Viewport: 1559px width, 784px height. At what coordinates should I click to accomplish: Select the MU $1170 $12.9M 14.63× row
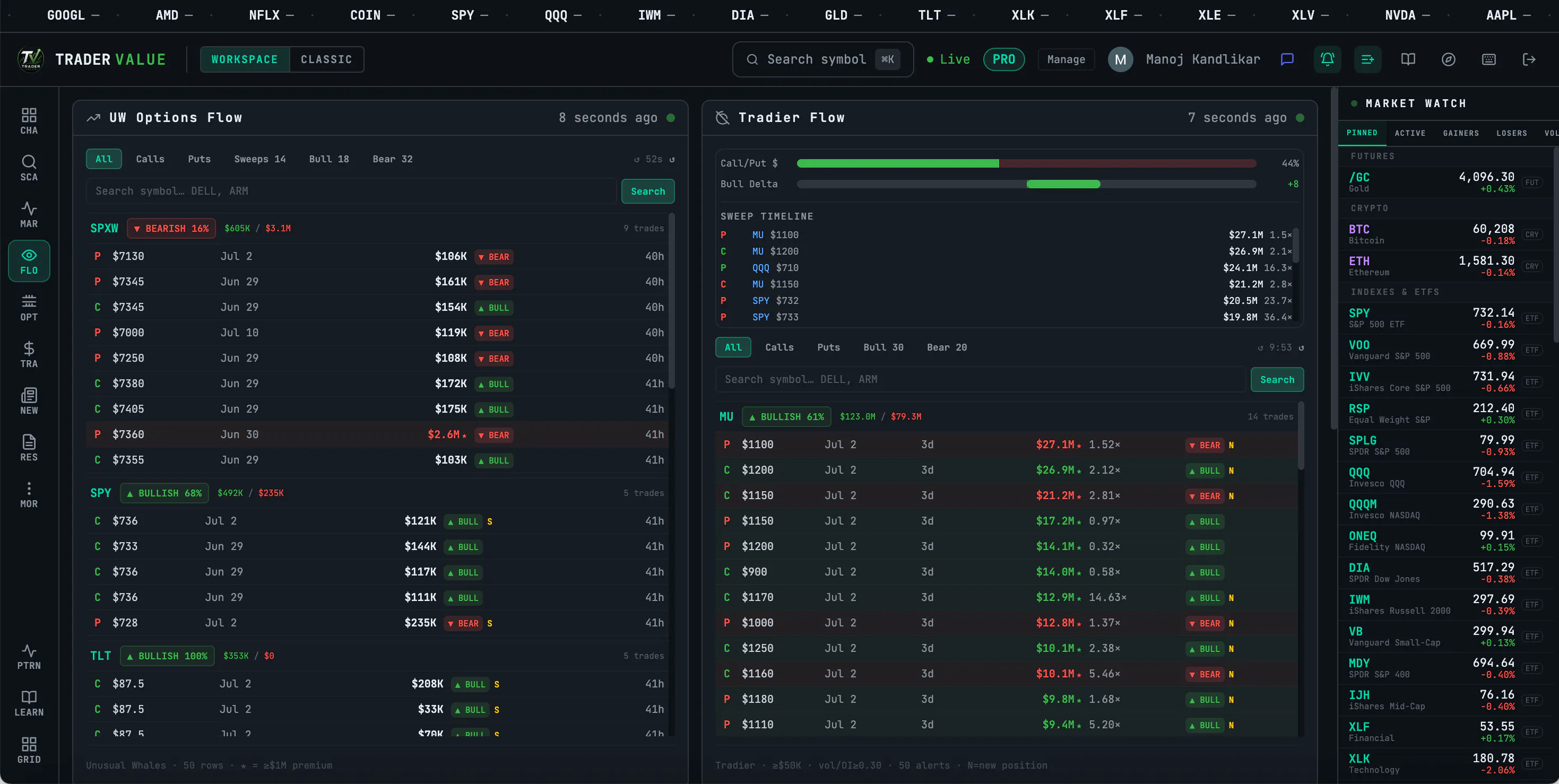click(1006, 597)
